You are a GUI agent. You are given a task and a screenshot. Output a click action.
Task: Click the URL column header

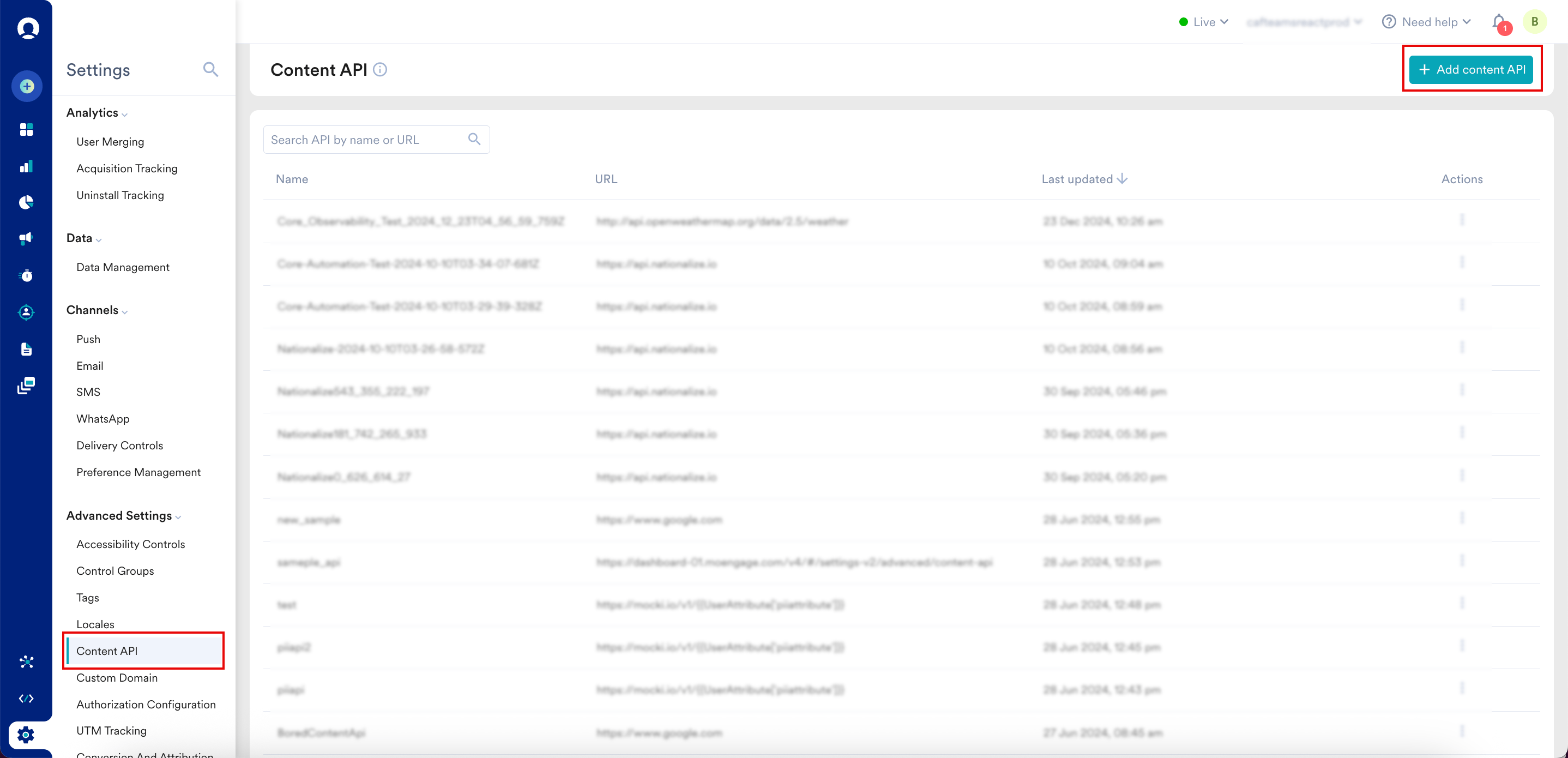point(606,179)
